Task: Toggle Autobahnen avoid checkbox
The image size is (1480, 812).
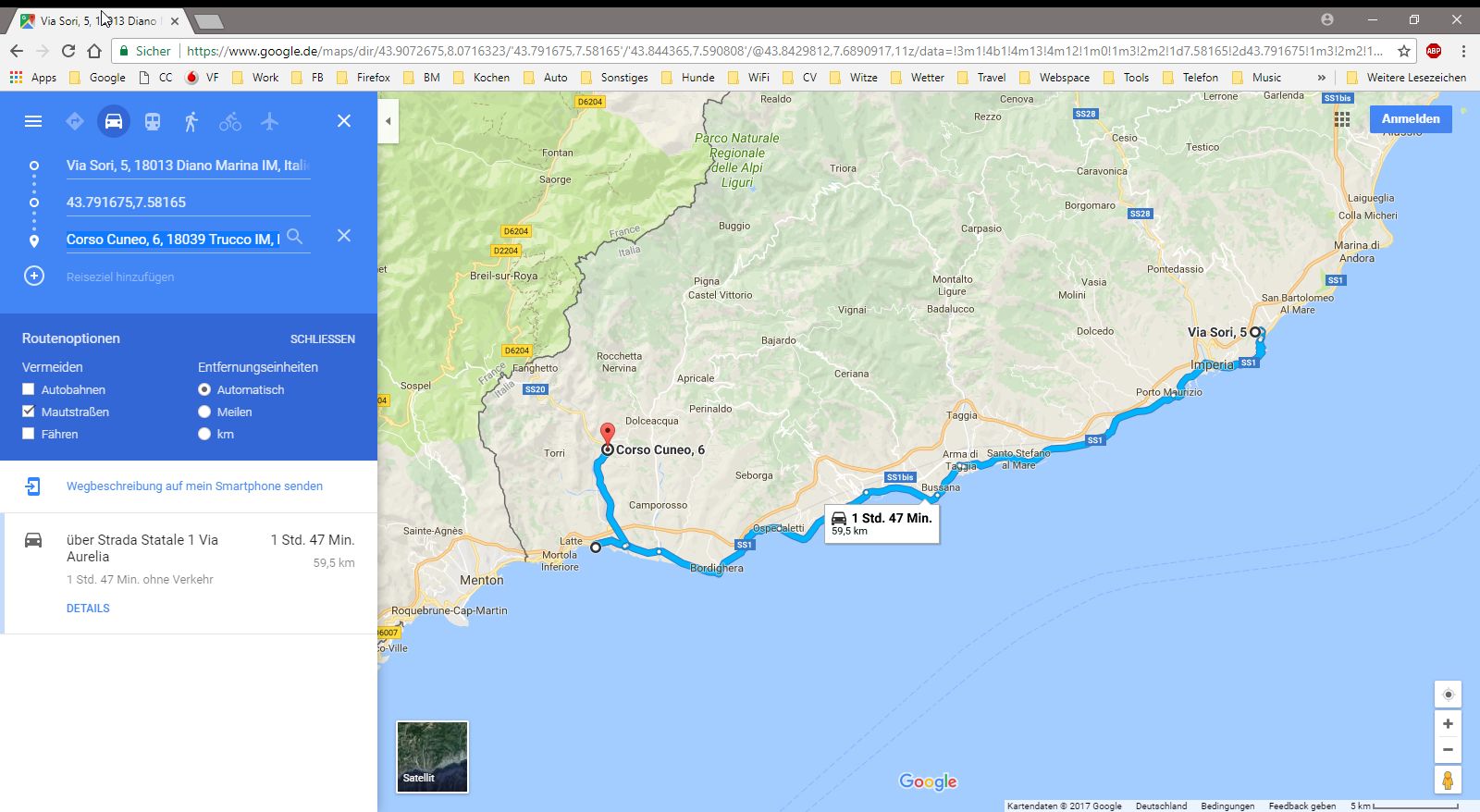Action: 29,389
